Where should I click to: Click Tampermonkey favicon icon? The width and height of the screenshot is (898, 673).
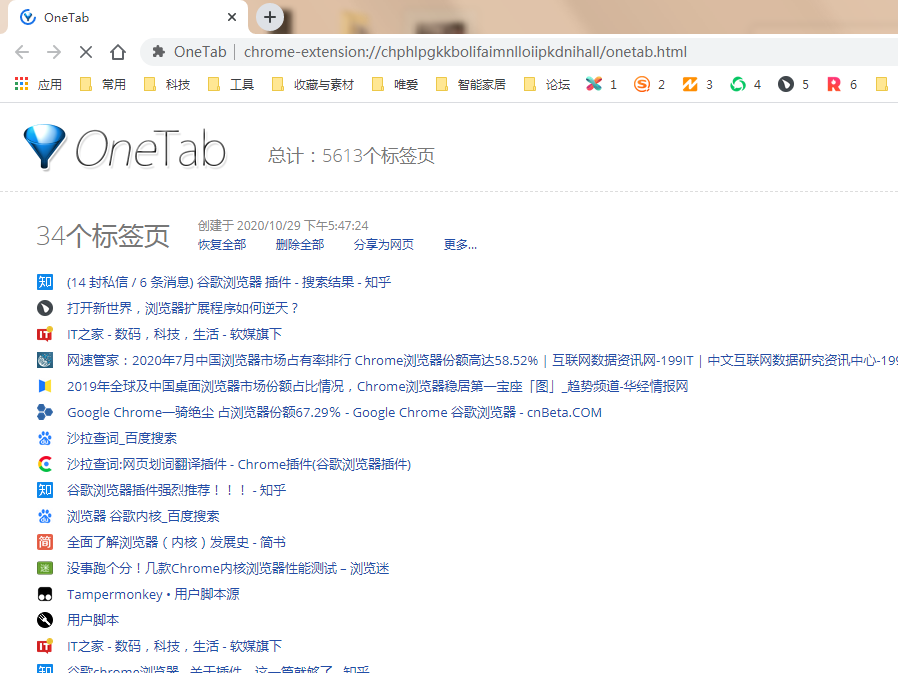tap(45, 594)
